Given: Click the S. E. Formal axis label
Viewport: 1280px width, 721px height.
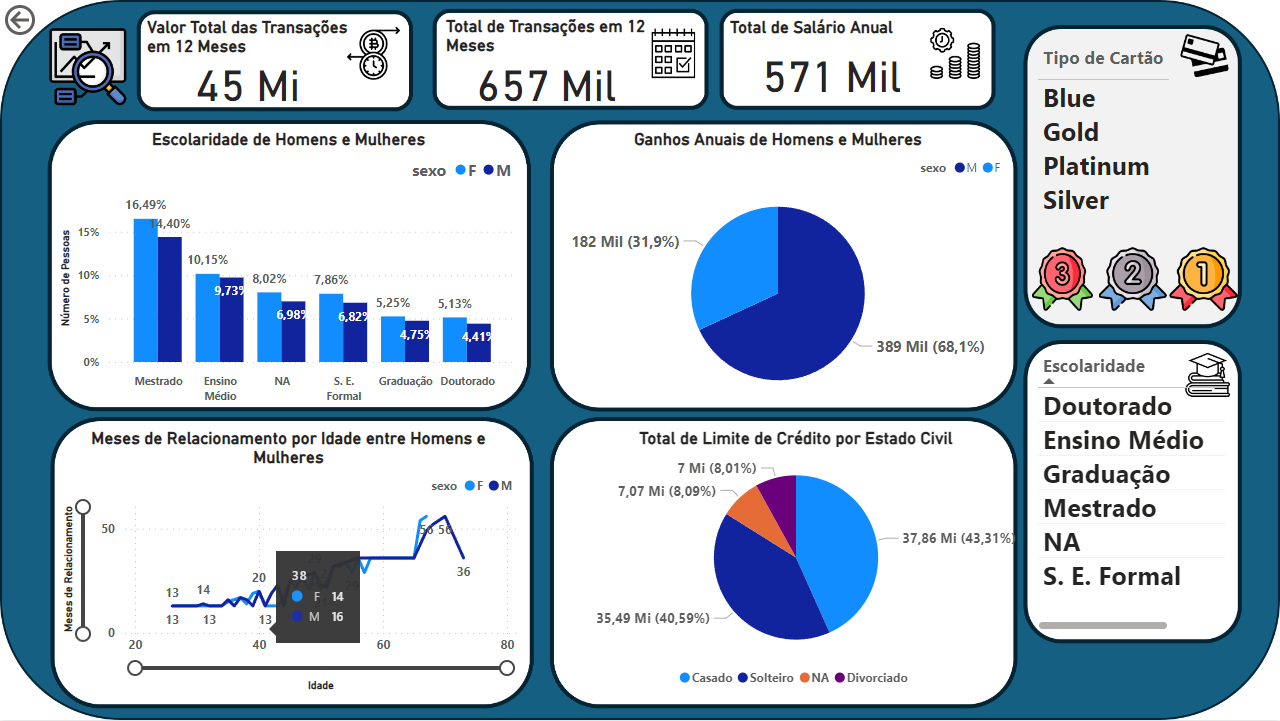Looking at the screenshot, I should 343,388.
